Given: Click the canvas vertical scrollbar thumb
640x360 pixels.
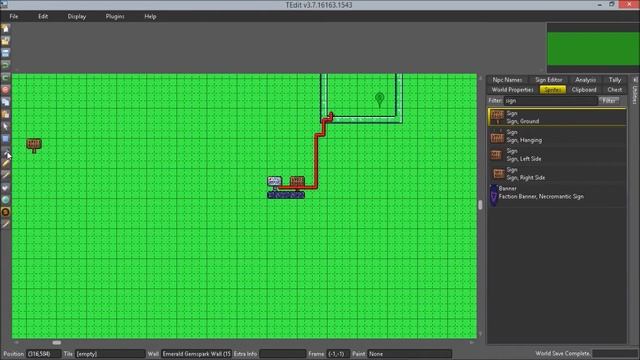Looking at the screenshot, I should coord(480,204).
